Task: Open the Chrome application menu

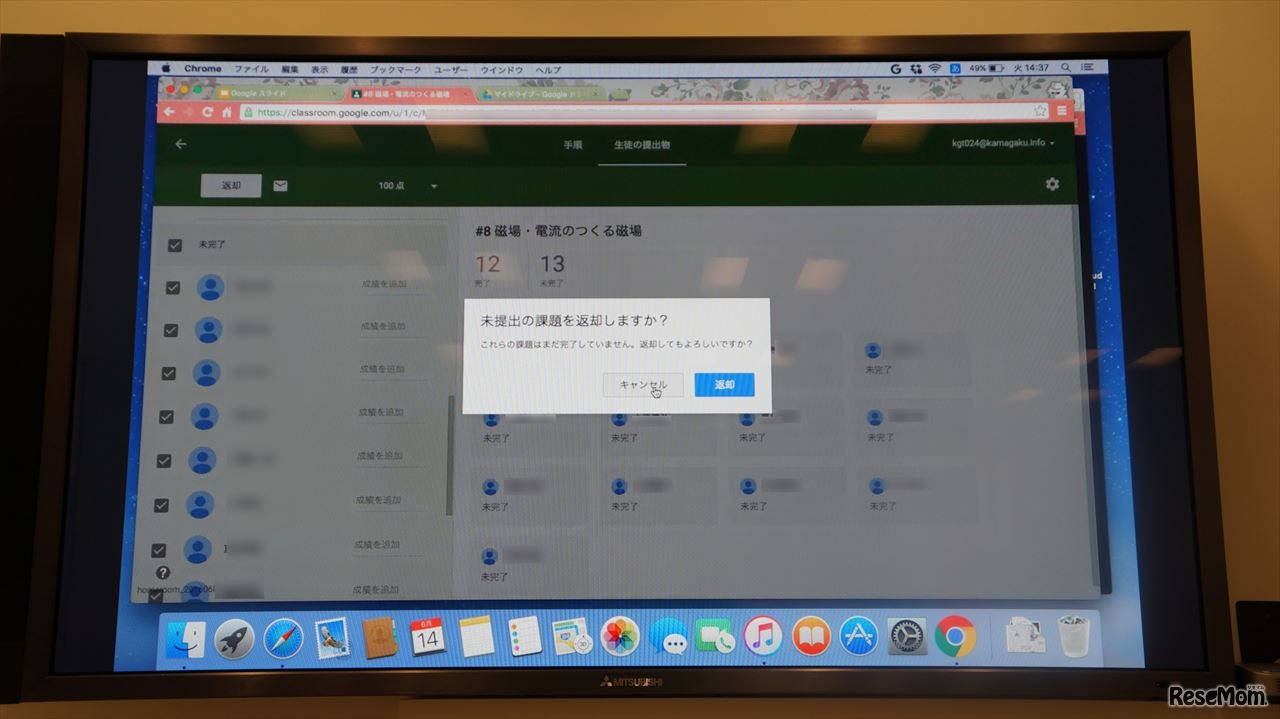Action: pyautogui.click(x=203, y=68)
